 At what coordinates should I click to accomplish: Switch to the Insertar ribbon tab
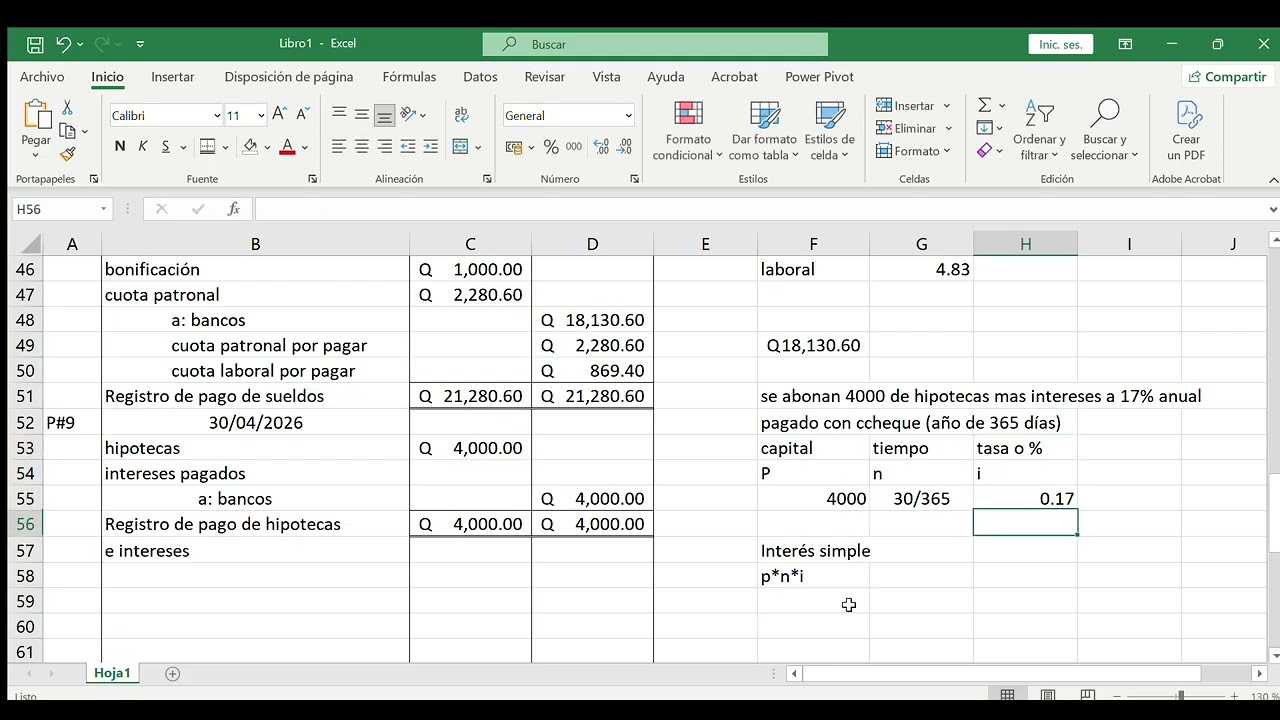click(x=173, y=77)
